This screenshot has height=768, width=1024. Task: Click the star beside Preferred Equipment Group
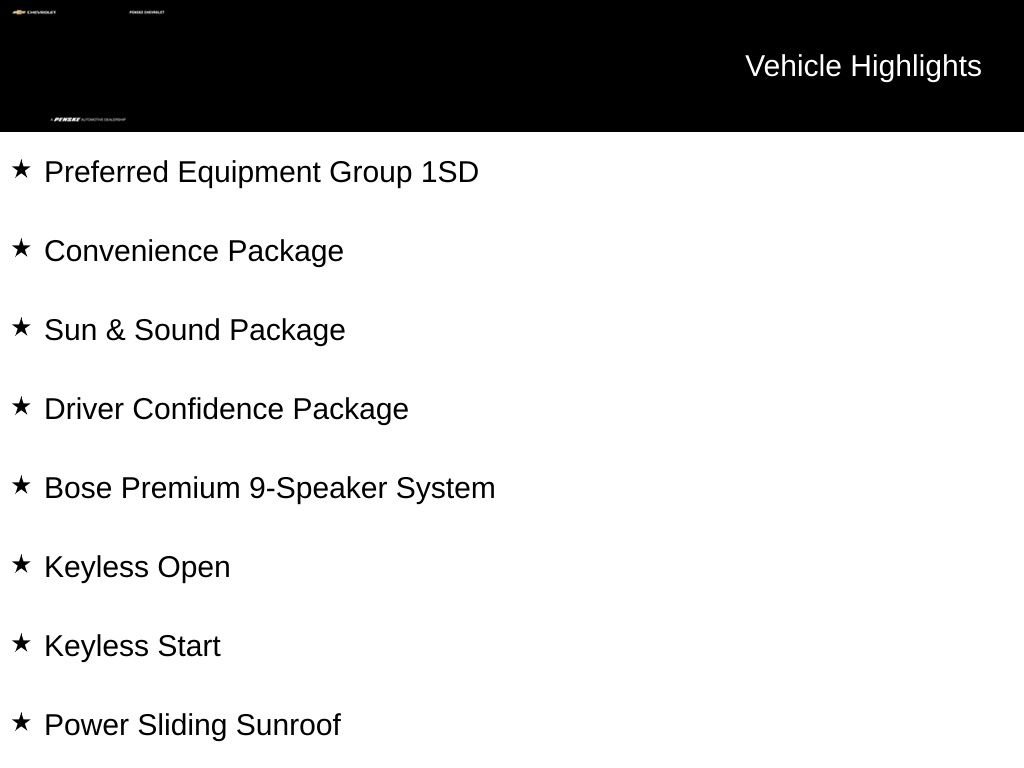22,170
